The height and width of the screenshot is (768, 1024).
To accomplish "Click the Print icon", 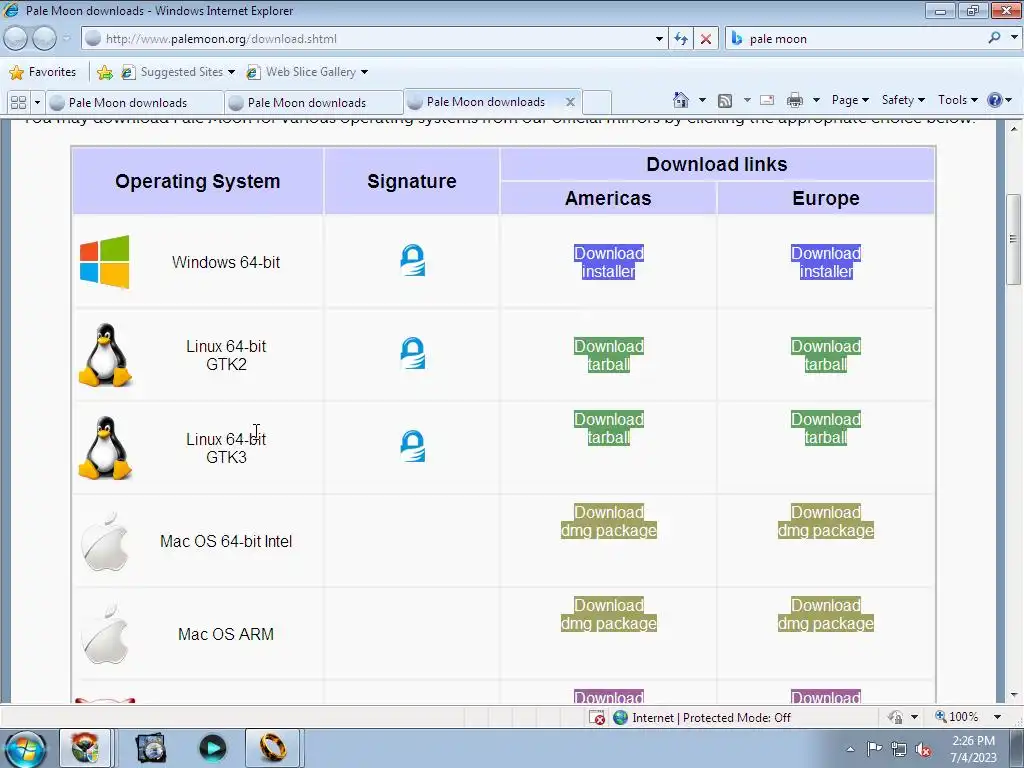I will 795,100.
